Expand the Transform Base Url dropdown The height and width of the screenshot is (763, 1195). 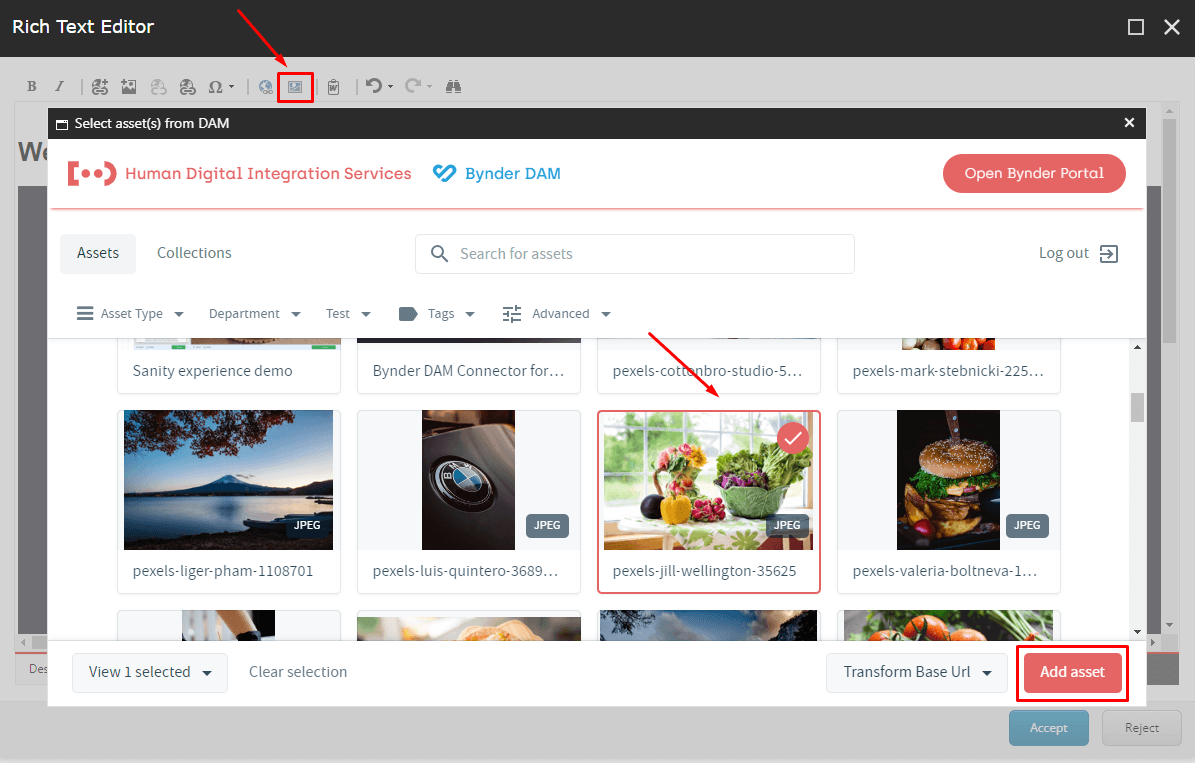click(x=916, y=672)
